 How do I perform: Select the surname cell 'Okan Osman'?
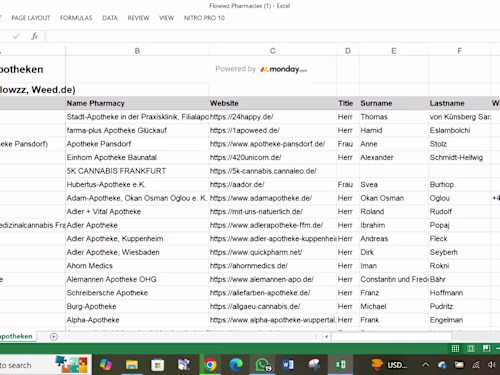394,198
